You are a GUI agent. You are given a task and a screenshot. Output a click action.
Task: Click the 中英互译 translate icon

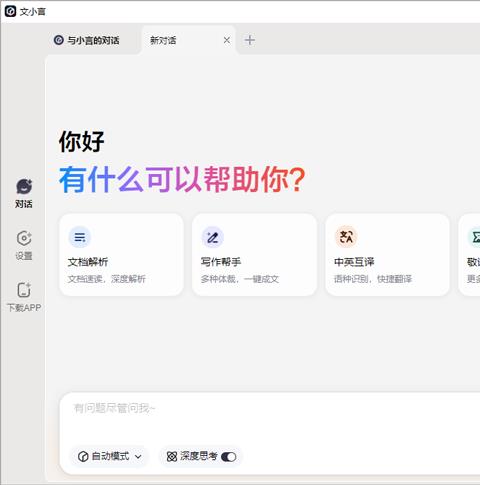coord(346,237)
